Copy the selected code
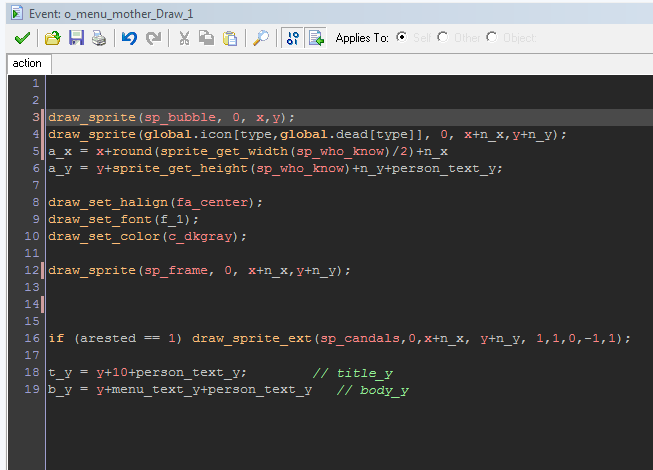 (x=206, y=38)
